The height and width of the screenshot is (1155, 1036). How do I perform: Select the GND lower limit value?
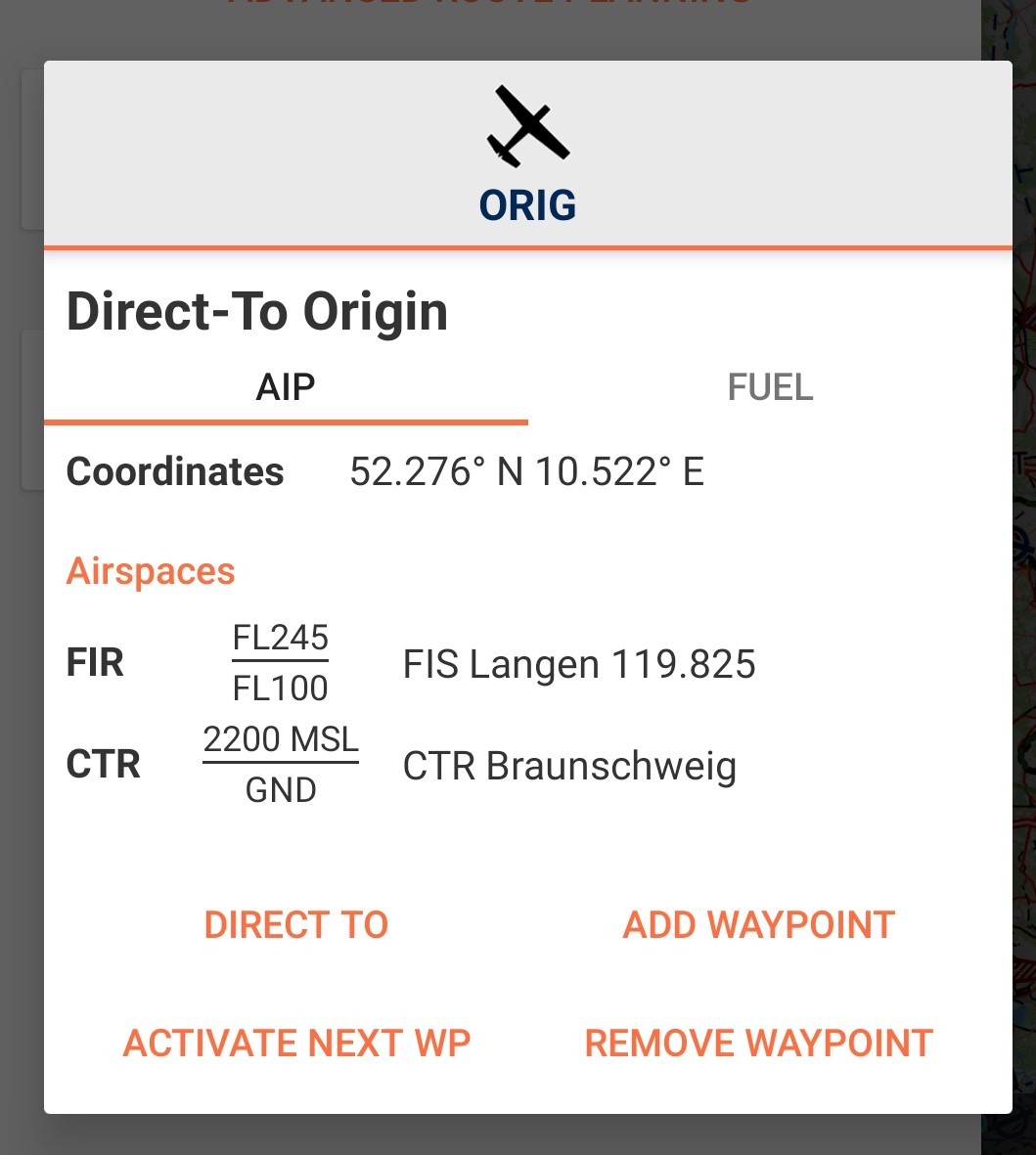pyautogui.click(x=281, y=789)
